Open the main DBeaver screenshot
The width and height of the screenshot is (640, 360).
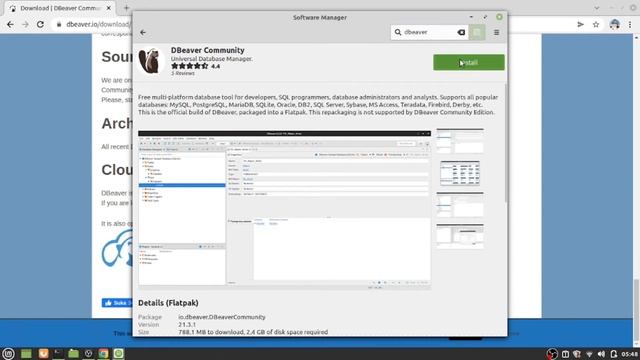tap(284, 210)
